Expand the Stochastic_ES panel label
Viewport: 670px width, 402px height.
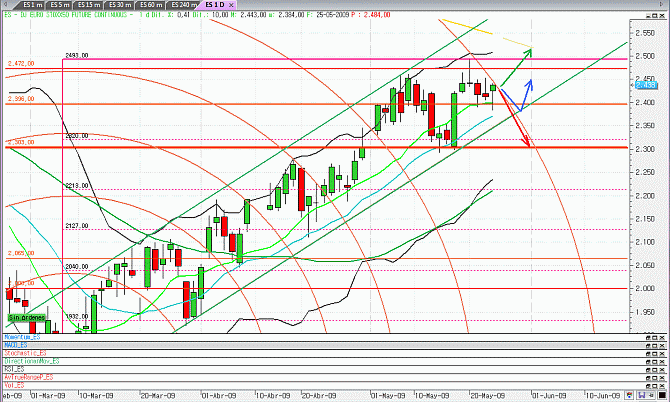[x=25, y=353]
